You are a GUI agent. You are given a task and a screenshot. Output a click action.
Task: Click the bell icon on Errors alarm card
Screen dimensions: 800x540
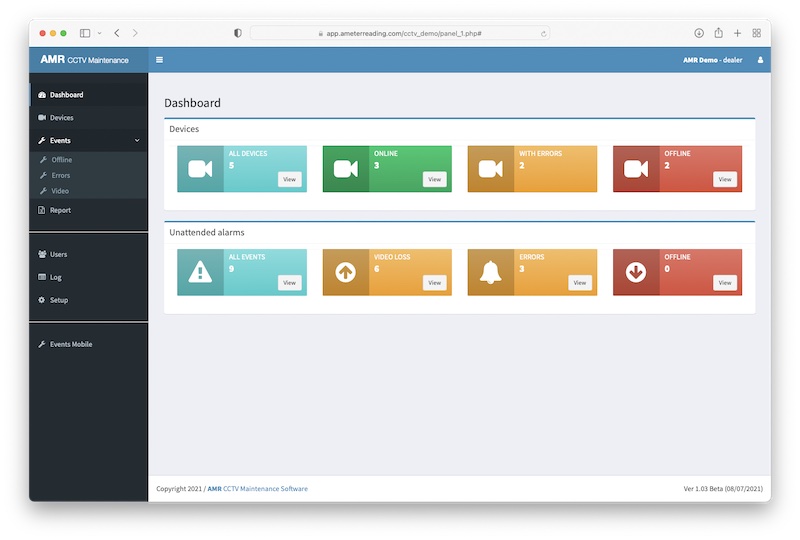[490, 272]
